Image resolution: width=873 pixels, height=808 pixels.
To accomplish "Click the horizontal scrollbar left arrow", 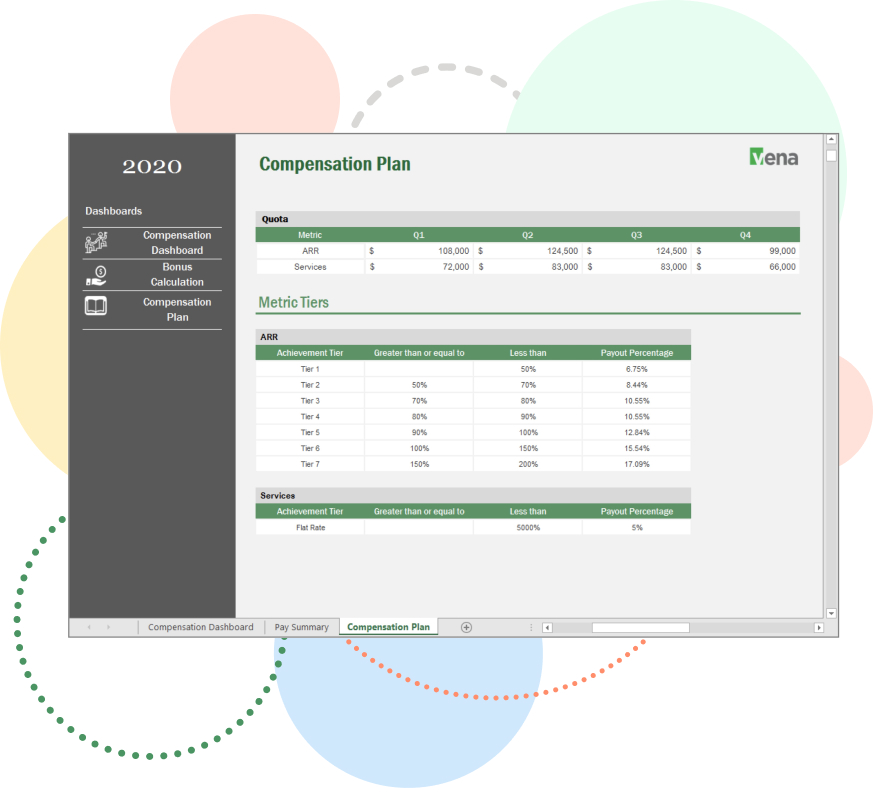I will tap(547, 627).
